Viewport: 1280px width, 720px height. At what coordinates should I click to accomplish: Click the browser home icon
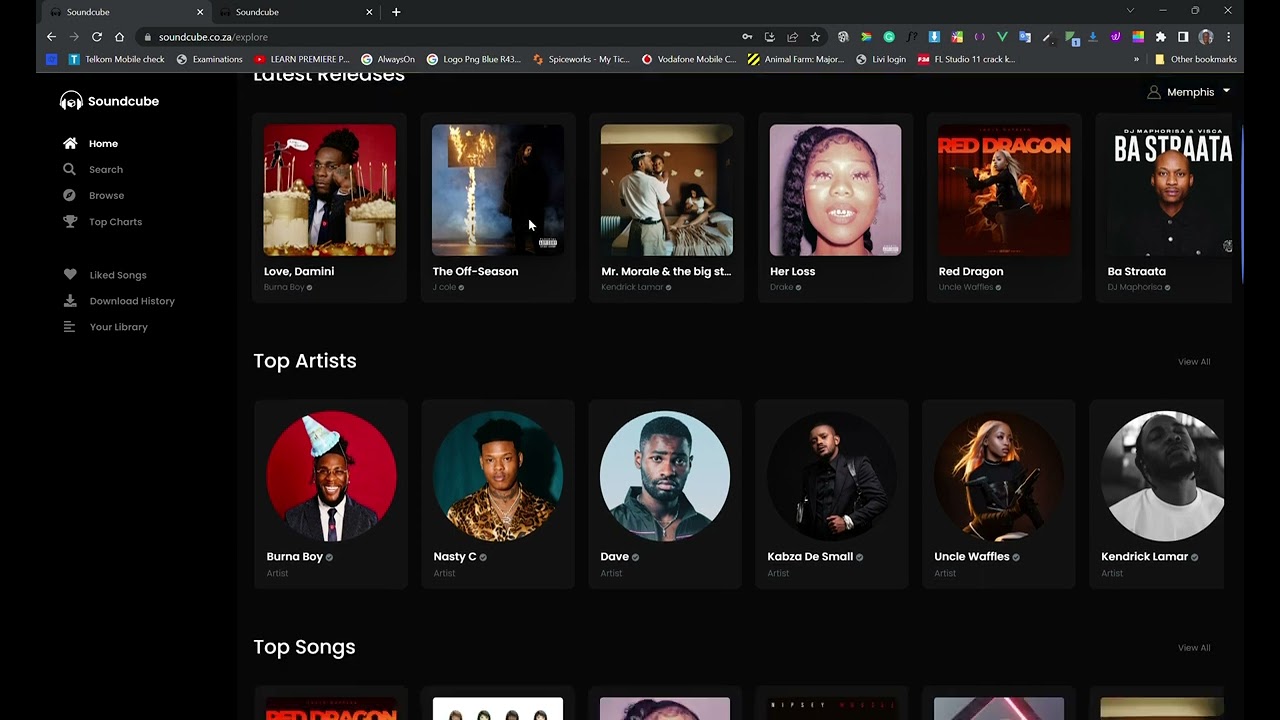pos(119,37)
